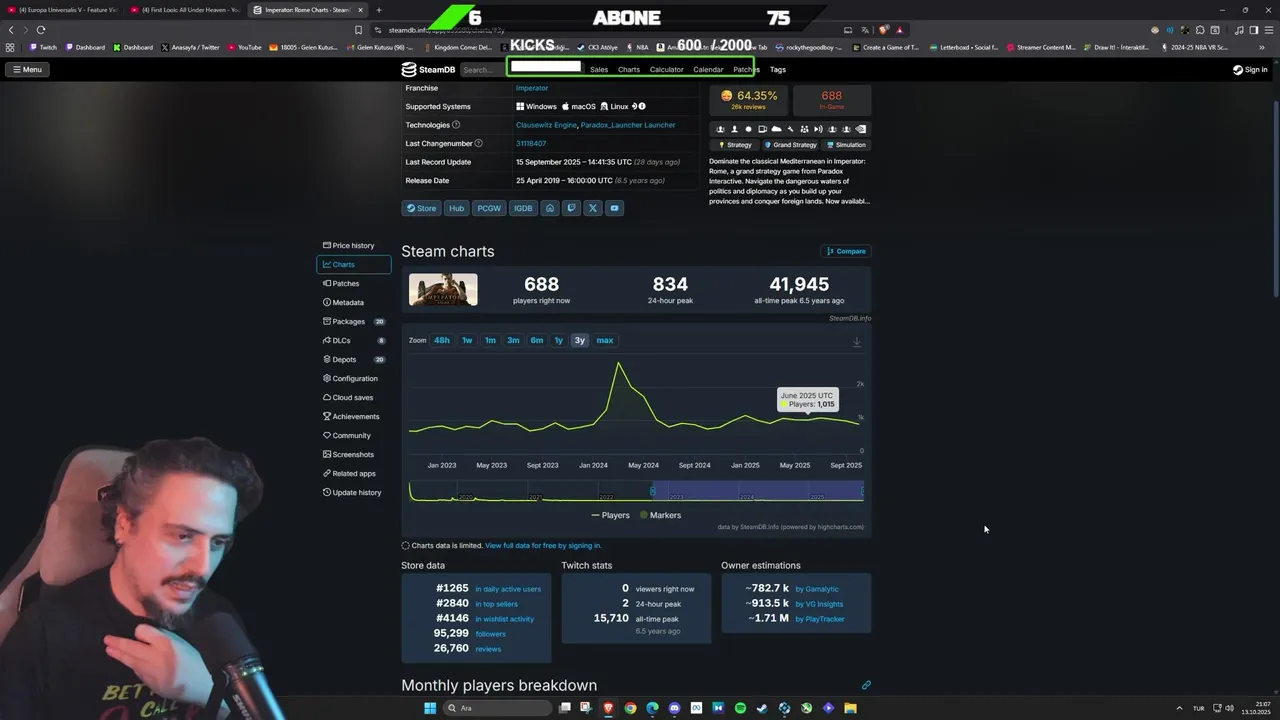This screenshot has height=720, width=1280.
Task: Click the Technologies help question icon
Action: tap(456, 125)
